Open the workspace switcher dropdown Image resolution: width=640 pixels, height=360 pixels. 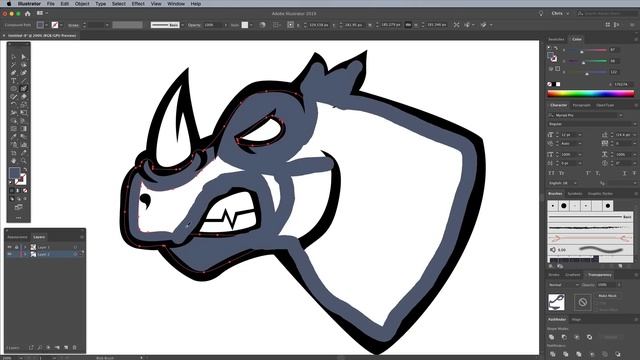[x=42, y=13]
